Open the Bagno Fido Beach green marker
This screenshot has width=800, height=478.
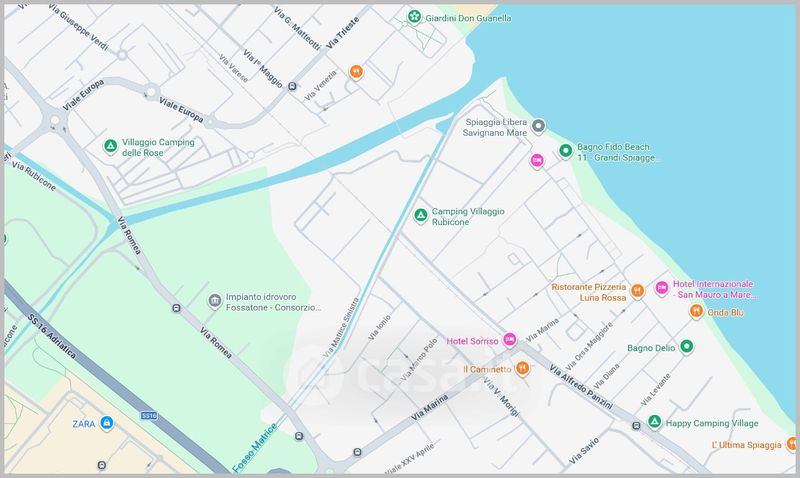[565, 151]
